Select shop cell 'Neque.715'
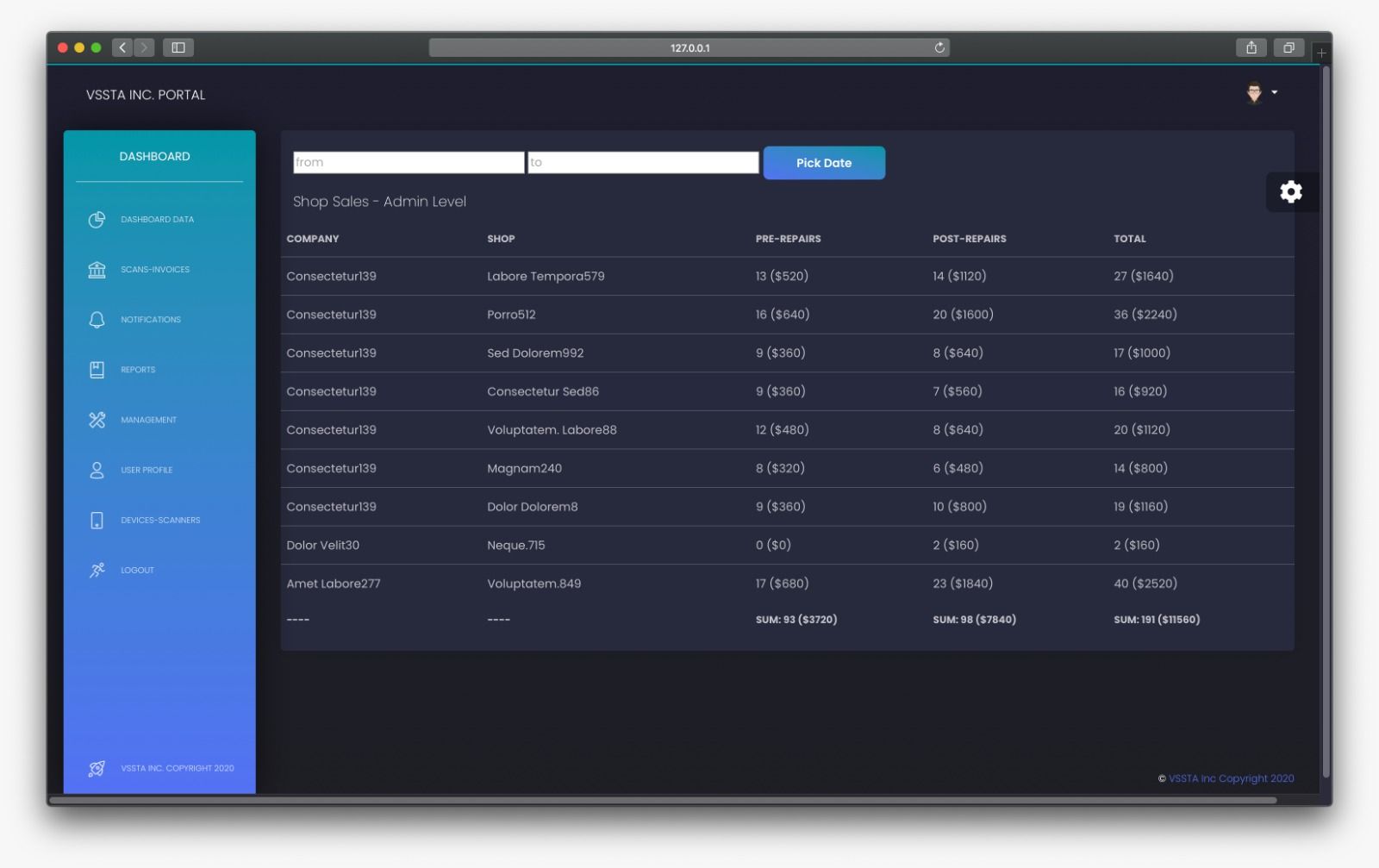 pyautogui.click(x=516, y=545)
